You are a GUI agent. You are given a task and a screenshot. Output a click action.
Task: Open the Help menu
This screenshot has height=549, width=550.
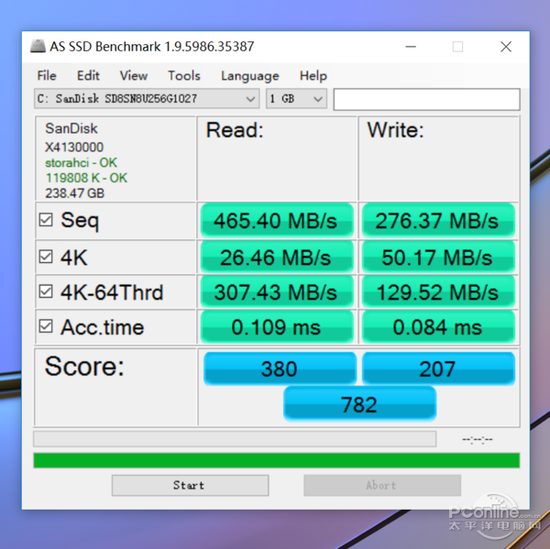coord(313,76)
